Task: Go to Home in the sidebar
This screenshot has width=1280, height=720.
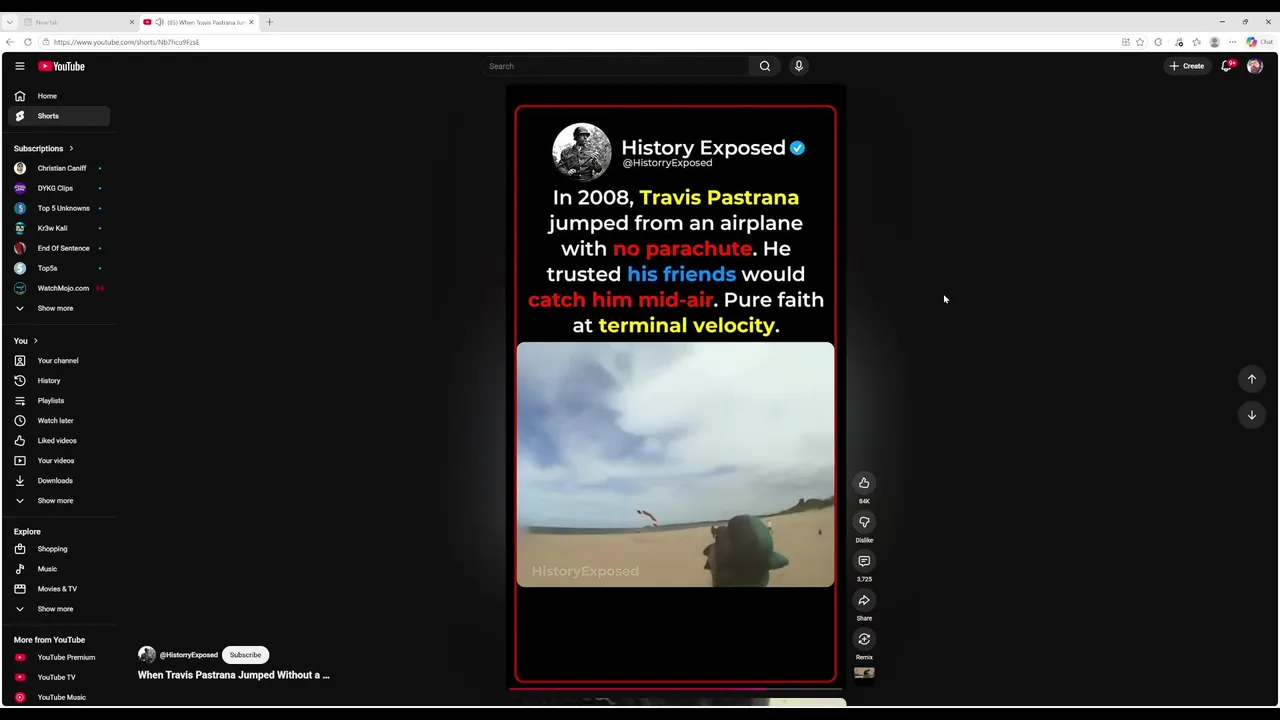Action: (59, 96)
